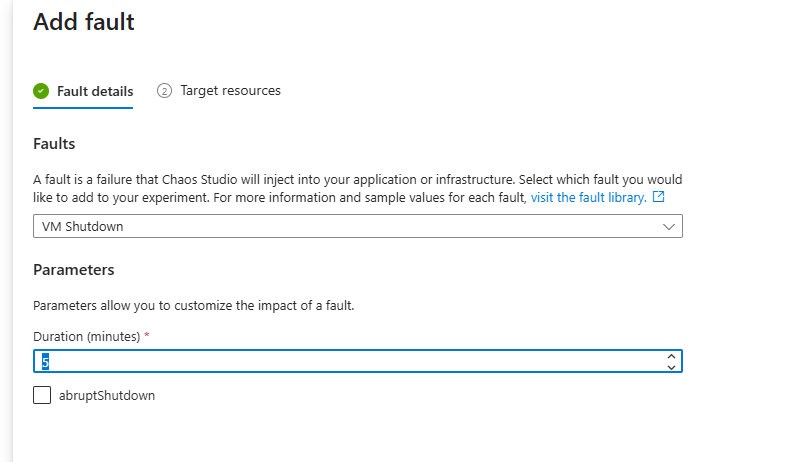The width and height of the screenshot is (797, 462).
Task: Click the red required asterisk next to Duration
Action: 147,336
